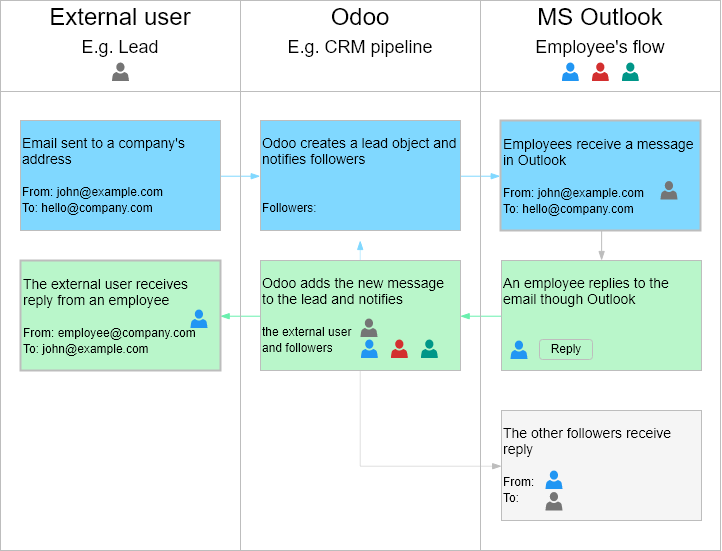Select the blue employee icon under MS Outlook
The height and width of the screenshot is (551, 722).
tap(570, 72)
